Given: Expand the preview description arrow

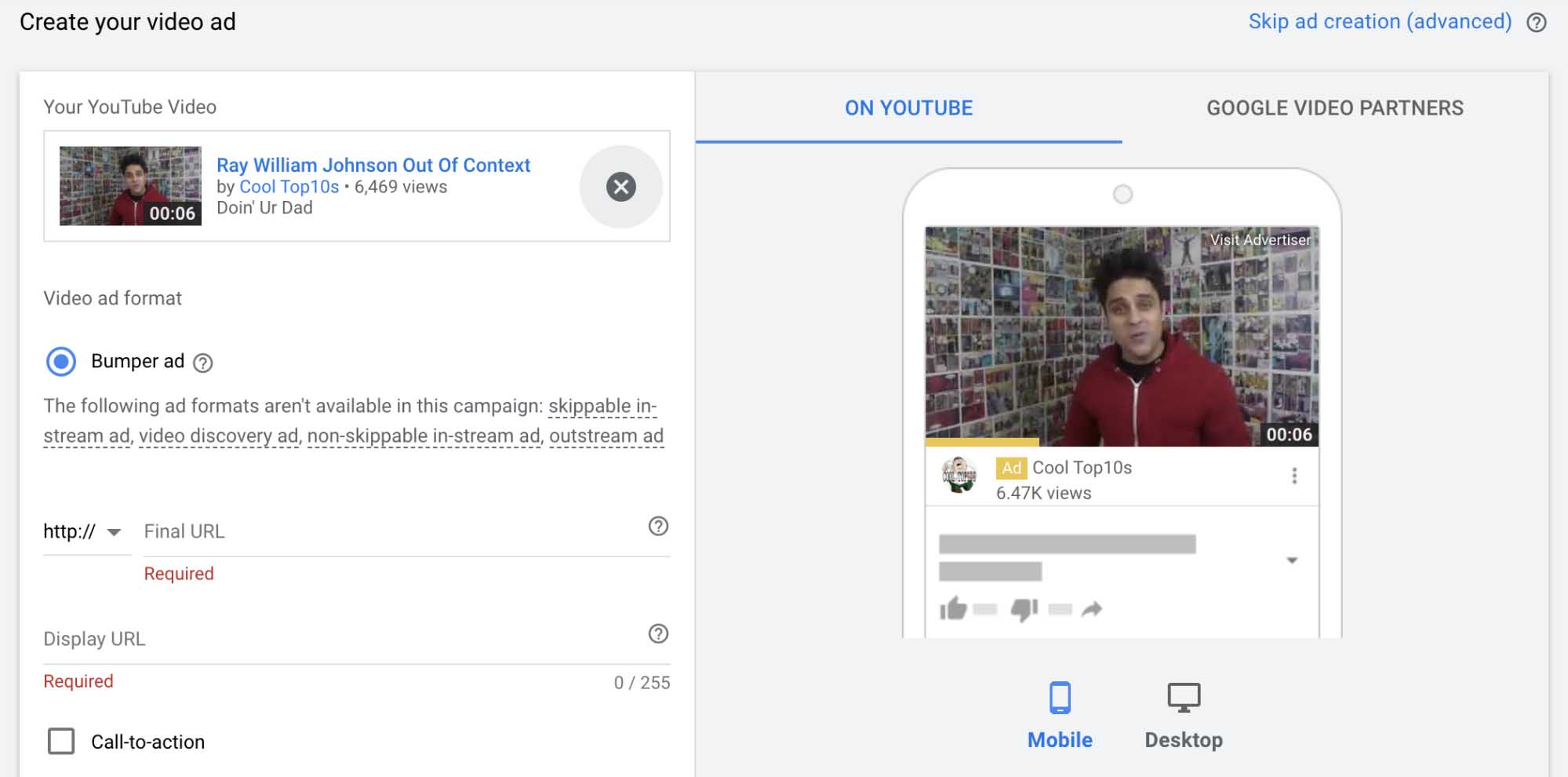Looking at the screenshot, I should pos(1292,560).
